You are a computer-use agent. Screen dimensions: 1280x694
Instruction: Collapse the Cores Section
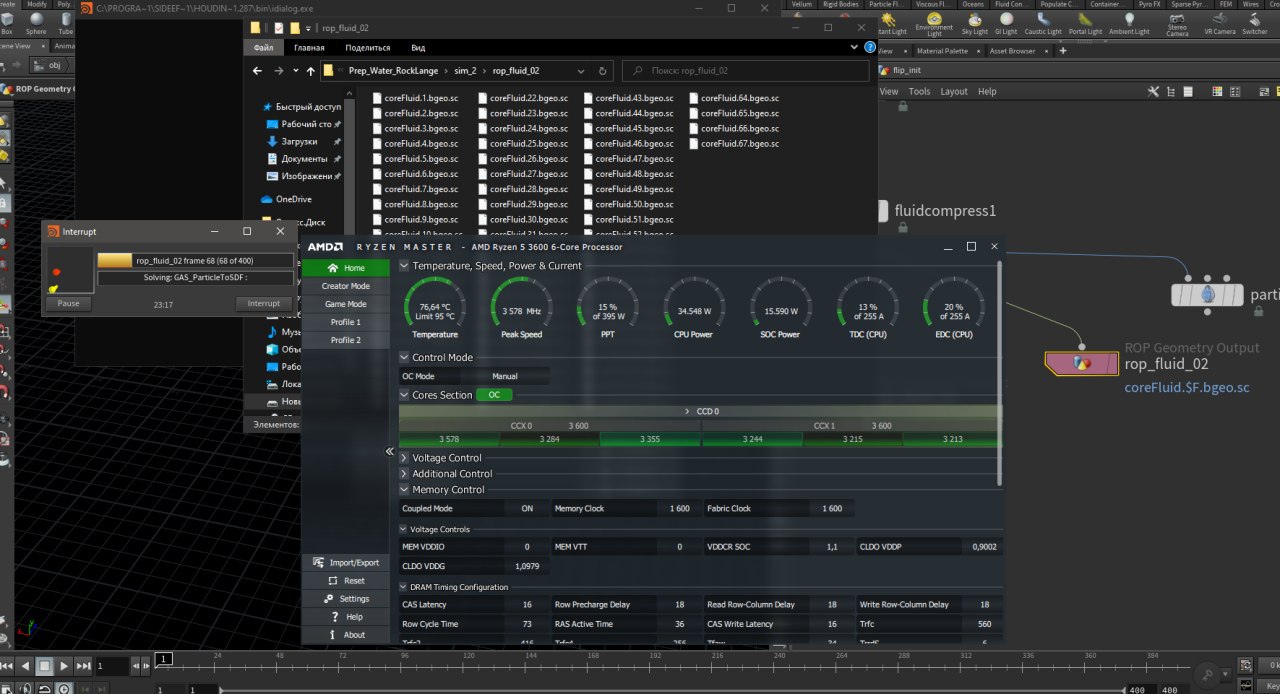pyautogui.click(x=404, y=395)
